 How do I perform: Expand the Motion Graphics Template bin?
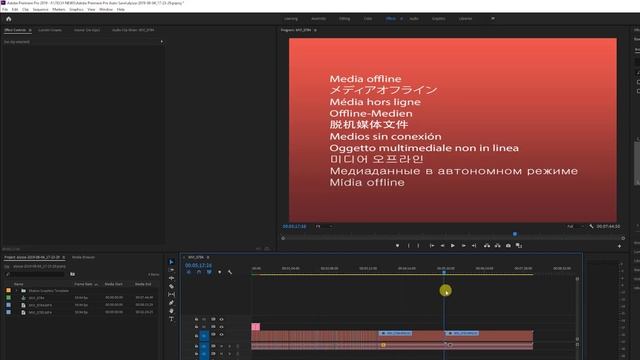17,291
